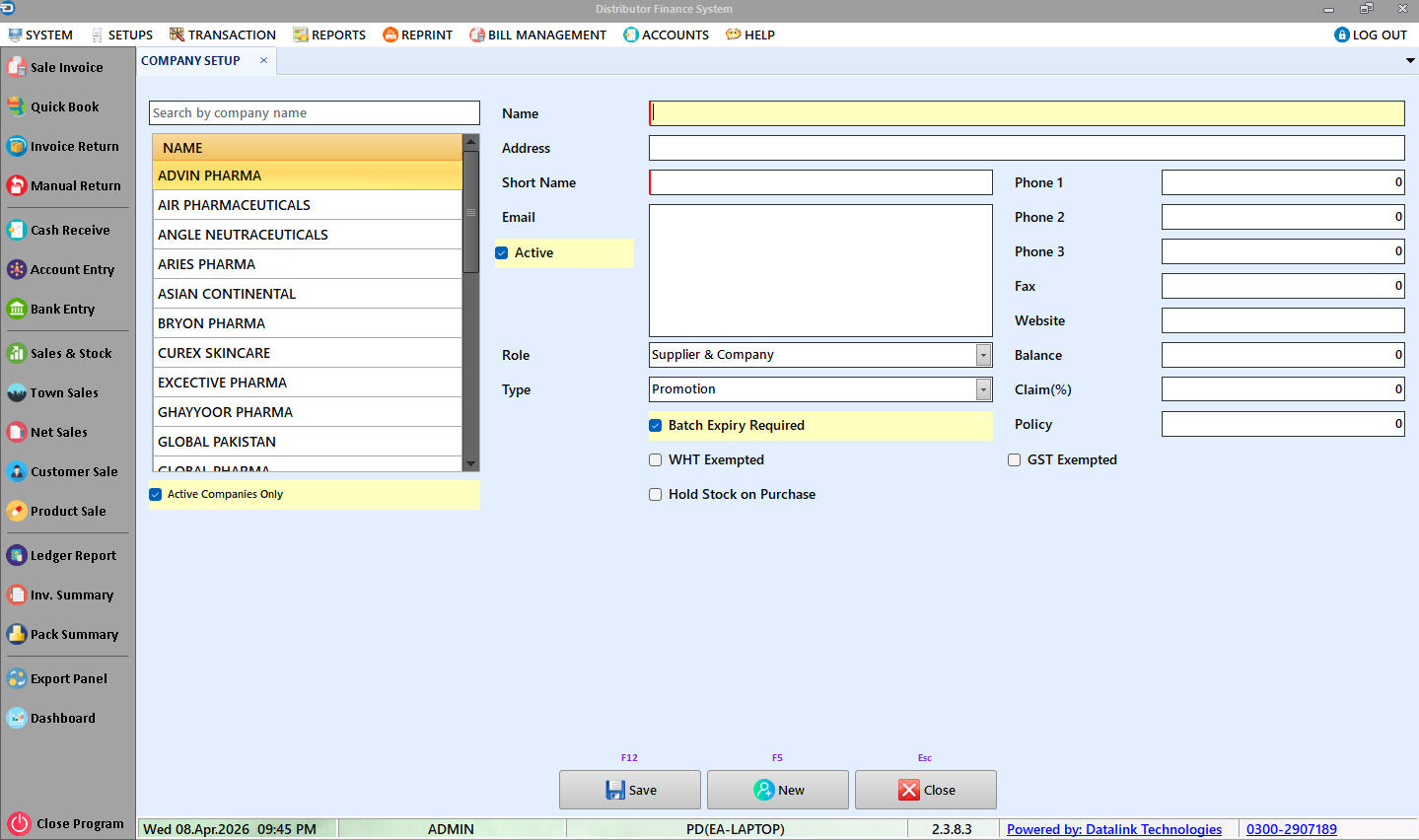Open the SYSTEM menu
The height and width of the screenshot is (840, 1419).
(40, 35)
